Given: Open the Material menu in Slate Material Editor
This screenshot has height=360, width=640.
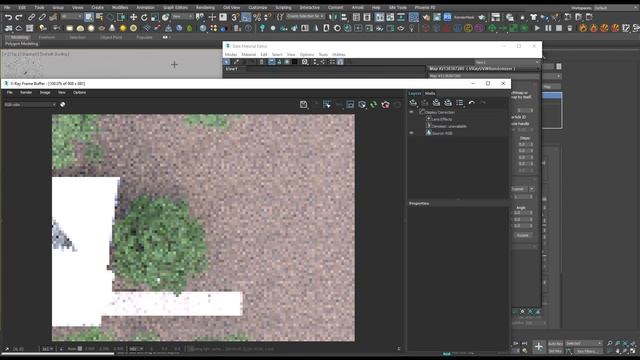Looking at the screenshot, I should click(x=248, y=54).
